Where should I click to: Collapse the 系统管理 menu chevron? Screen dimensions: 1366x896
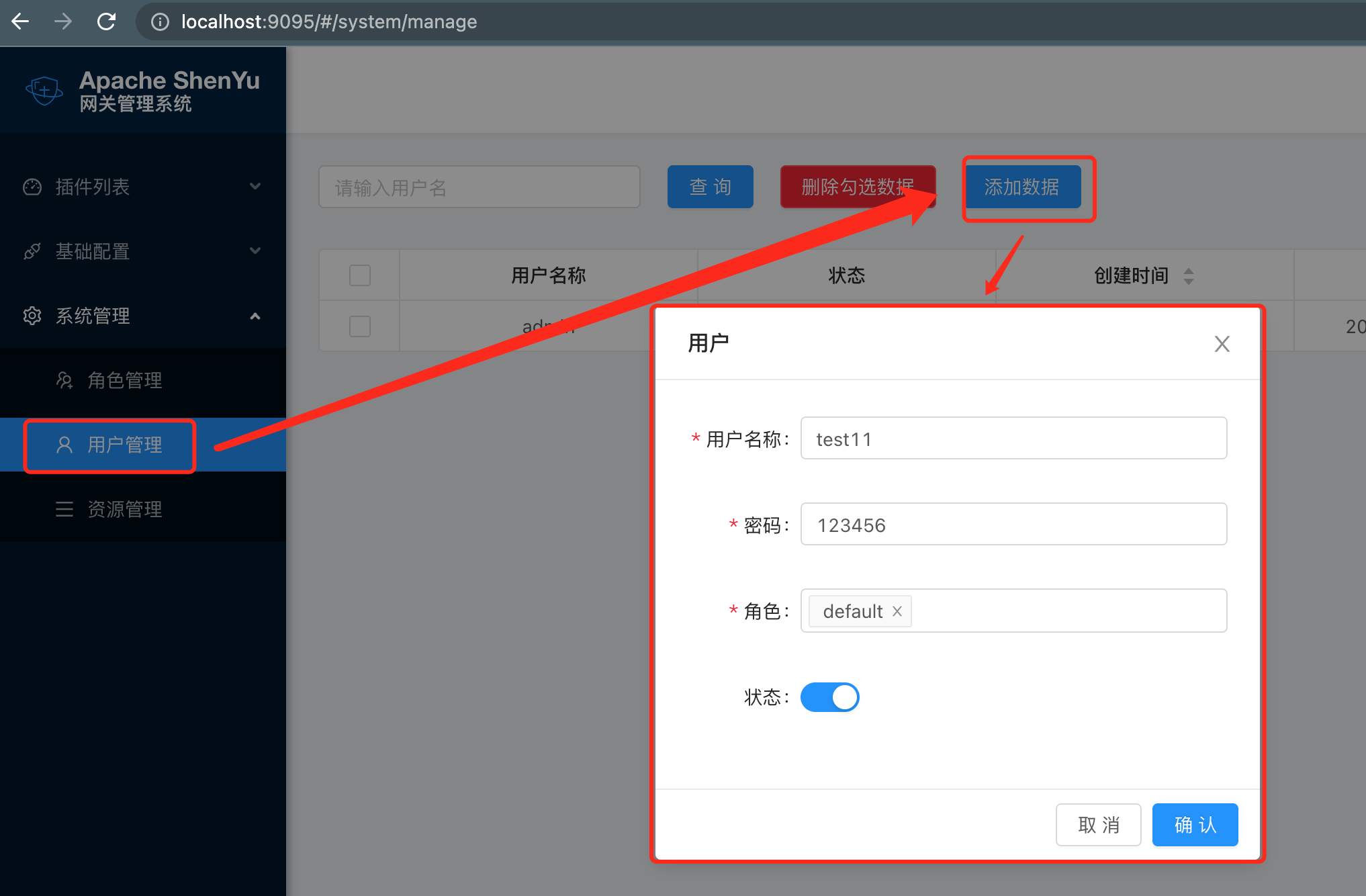[255, 316]
